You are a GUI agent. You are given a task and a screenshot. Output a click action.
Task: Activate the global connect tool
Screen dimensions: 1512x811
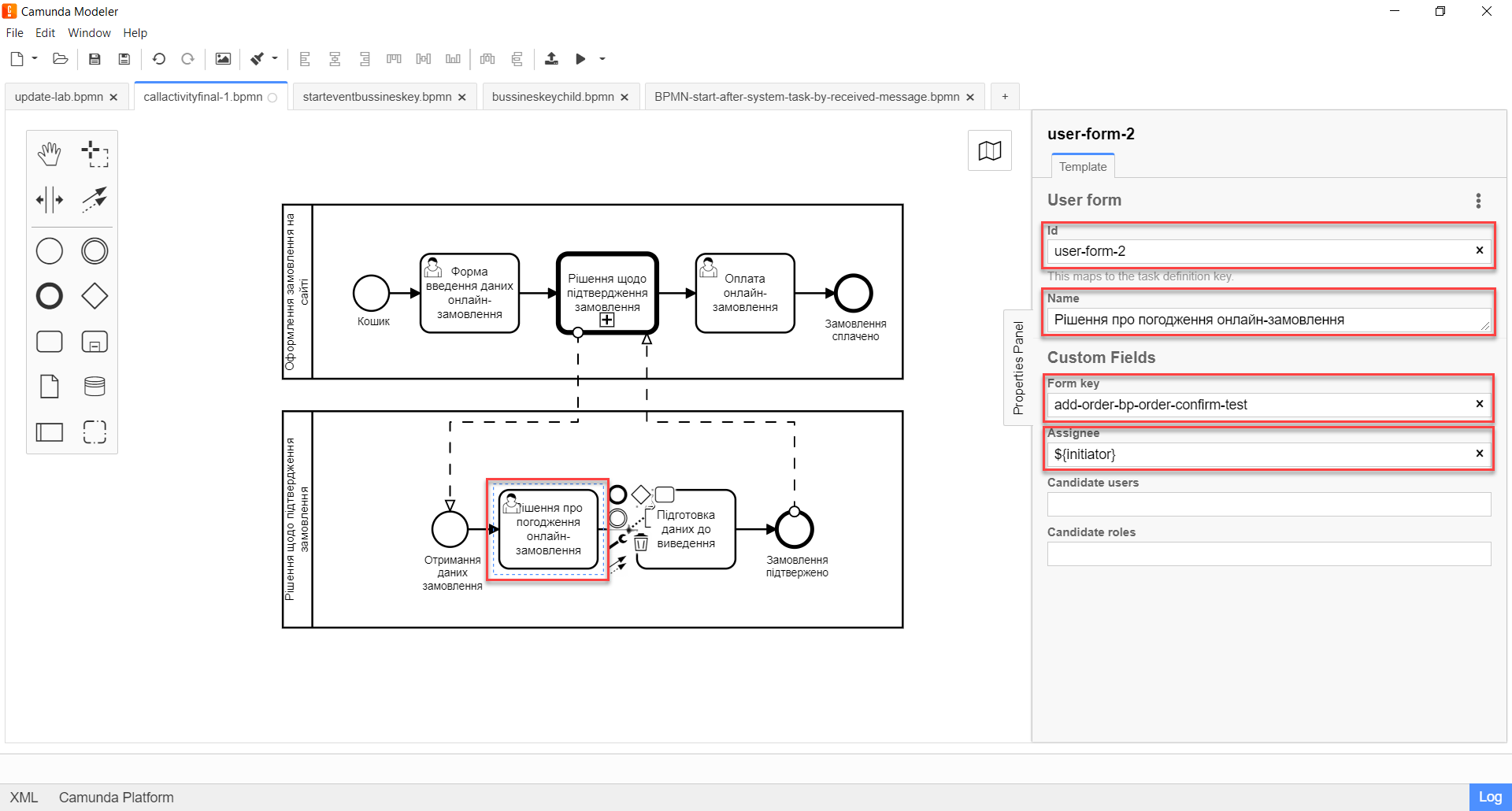[x=94, y=199]
